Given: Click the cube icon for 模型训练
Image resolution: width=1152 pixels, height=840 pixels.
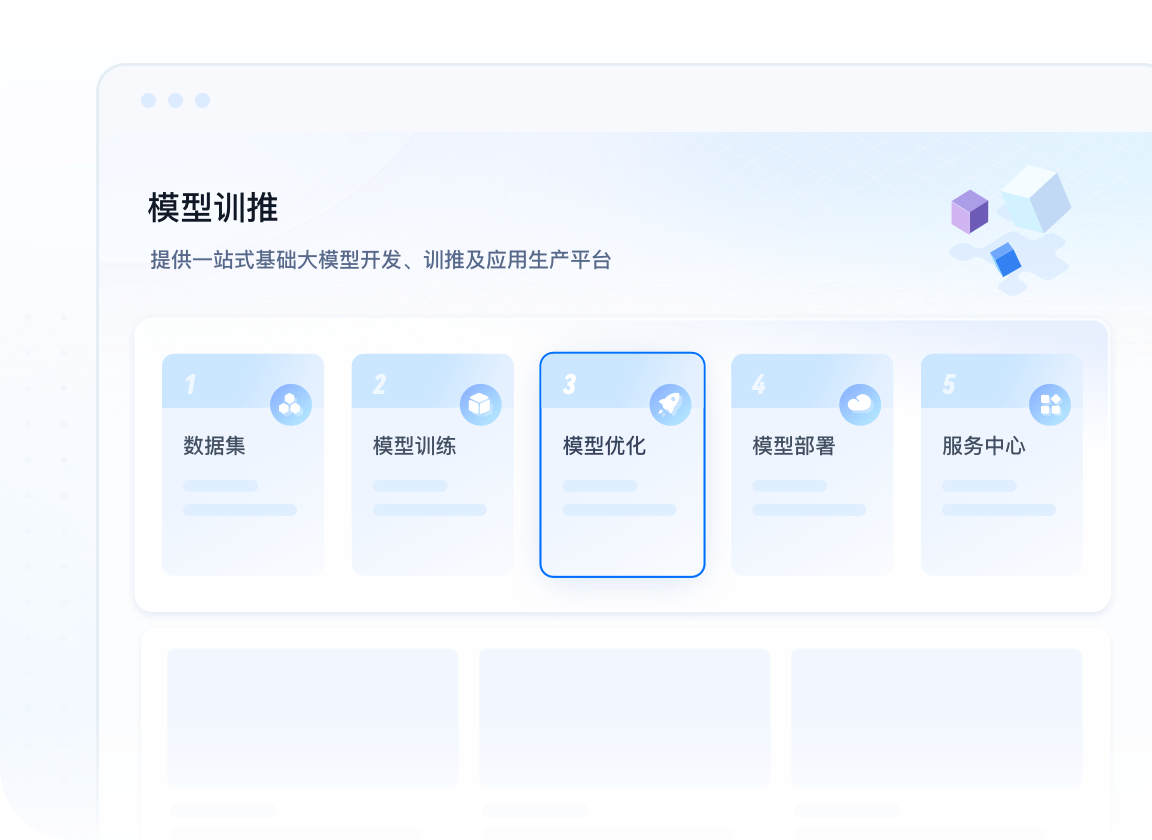Looking at the screenshot, I should (x=480, y=405).
